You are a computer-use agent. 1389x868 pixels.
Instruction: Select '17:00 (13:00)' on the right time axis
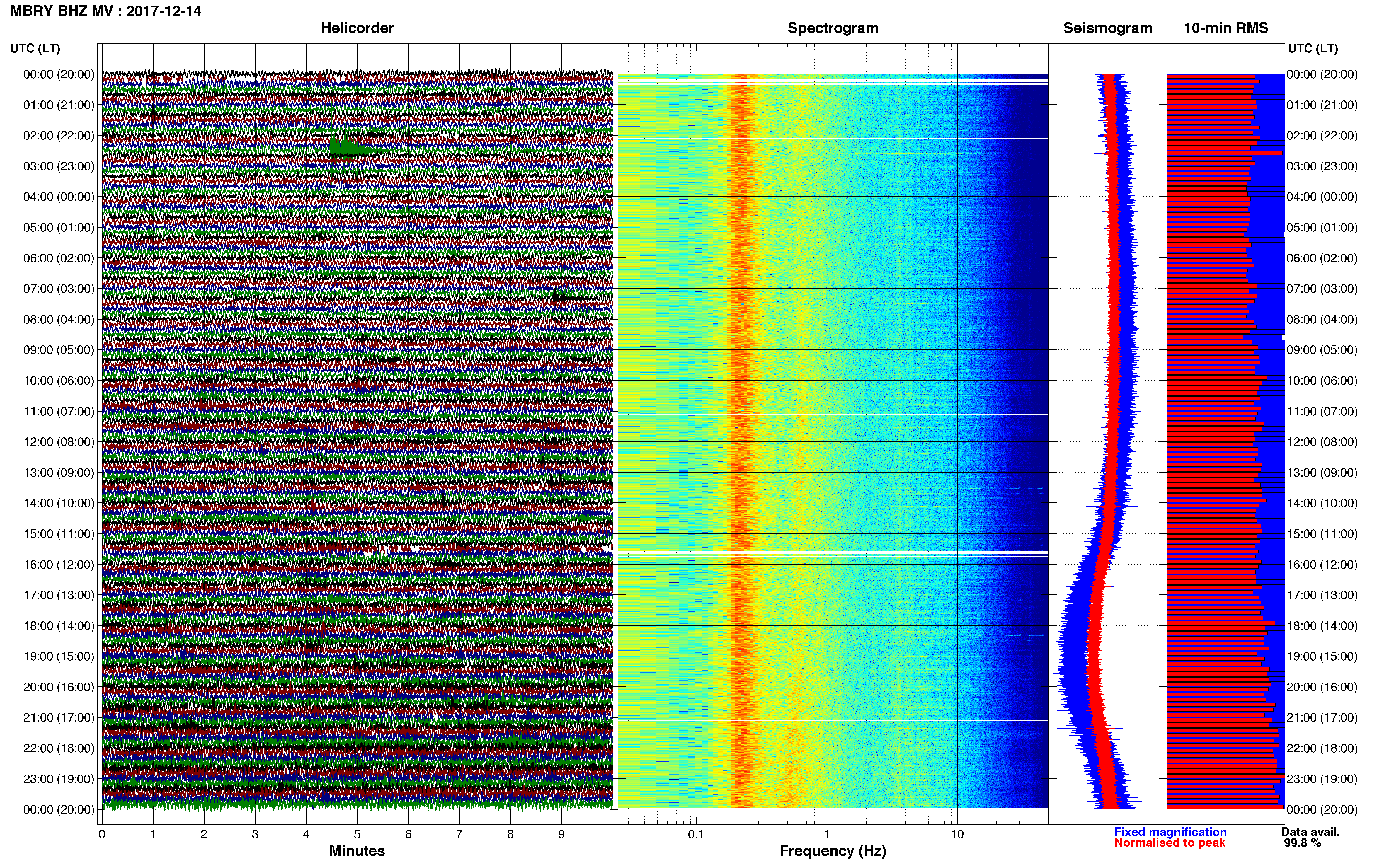click(1322, 595)
